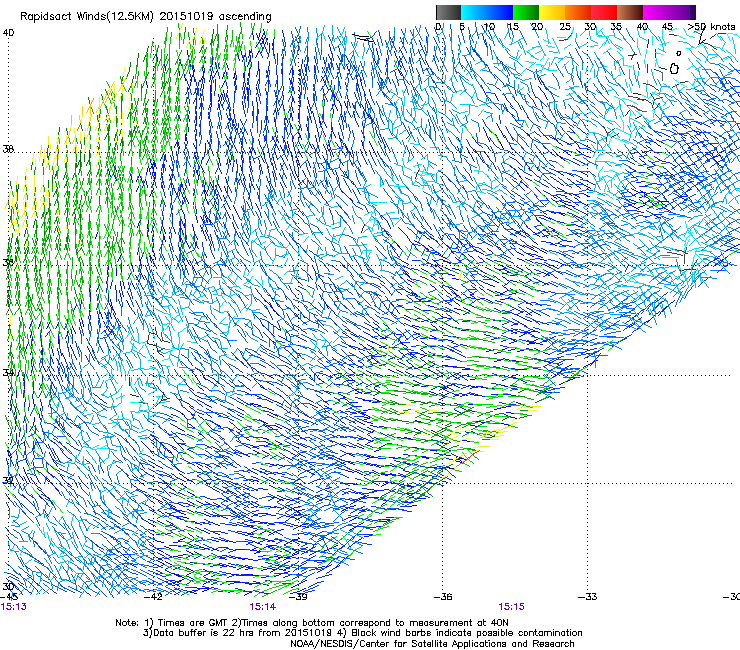Click the "15" label under the color bar
Screen dimensions: 740x650
point(513,27)
